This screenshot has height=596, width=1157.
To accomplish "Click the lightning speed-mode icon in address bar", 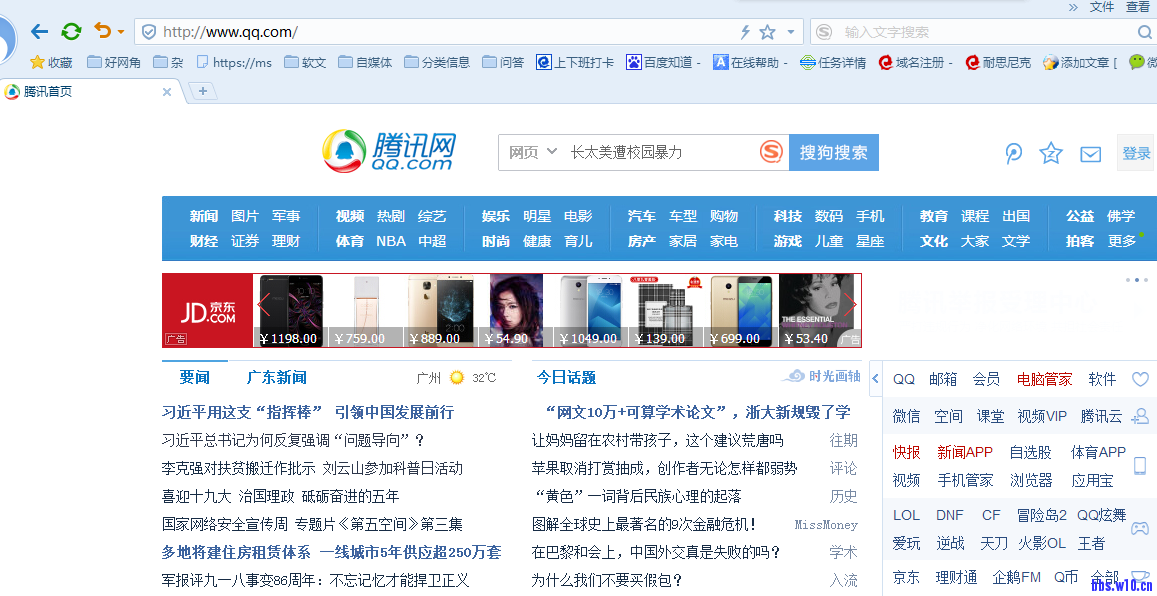I will coord(745,32).
